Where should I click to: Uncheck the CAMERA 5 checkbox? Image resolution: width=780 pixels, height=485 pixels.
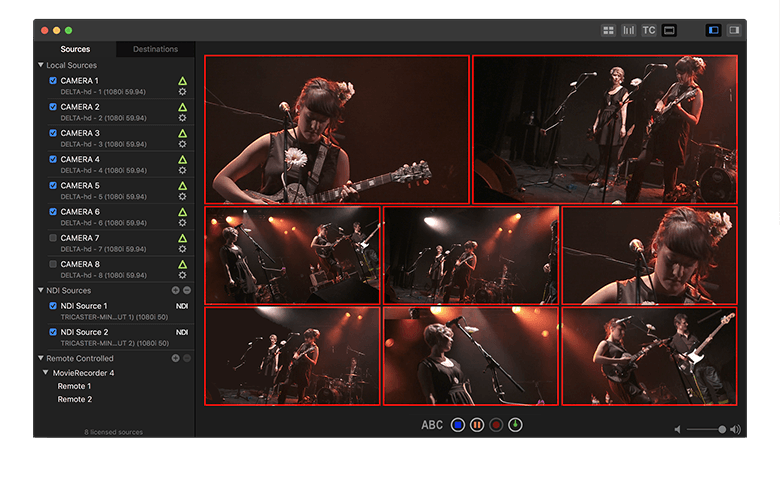click(x=53, y=185)
